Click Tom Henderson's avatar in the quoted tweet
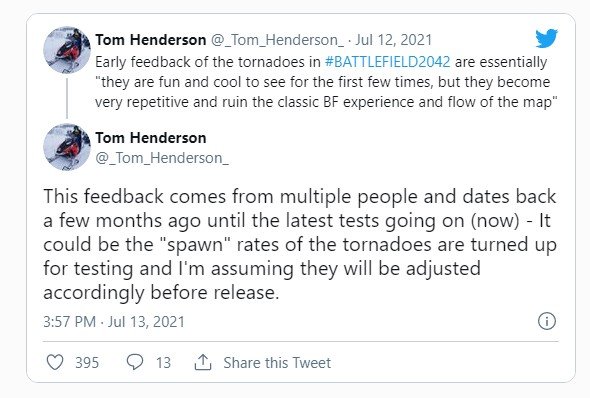 67,50
